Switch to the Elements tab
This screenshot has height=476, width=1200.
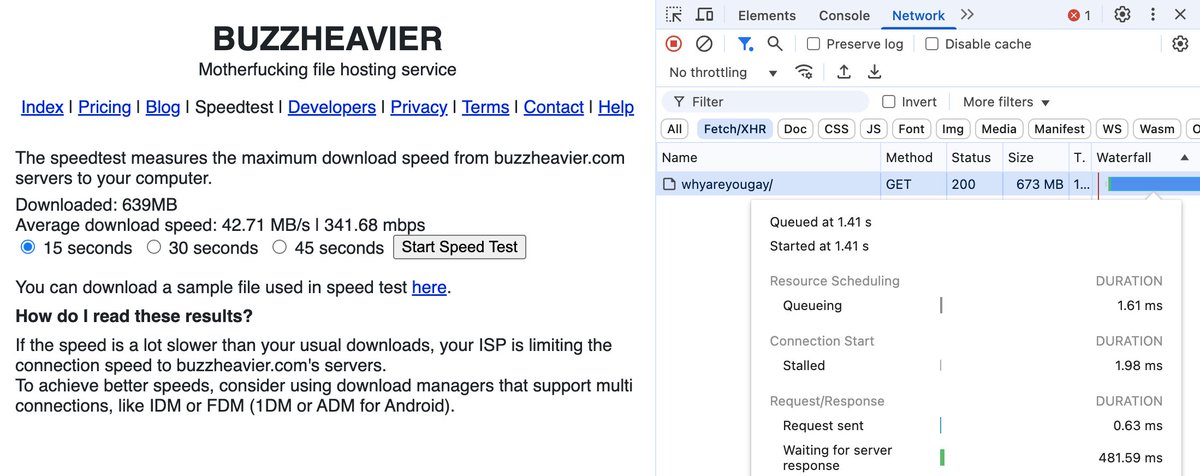(767, 15)
